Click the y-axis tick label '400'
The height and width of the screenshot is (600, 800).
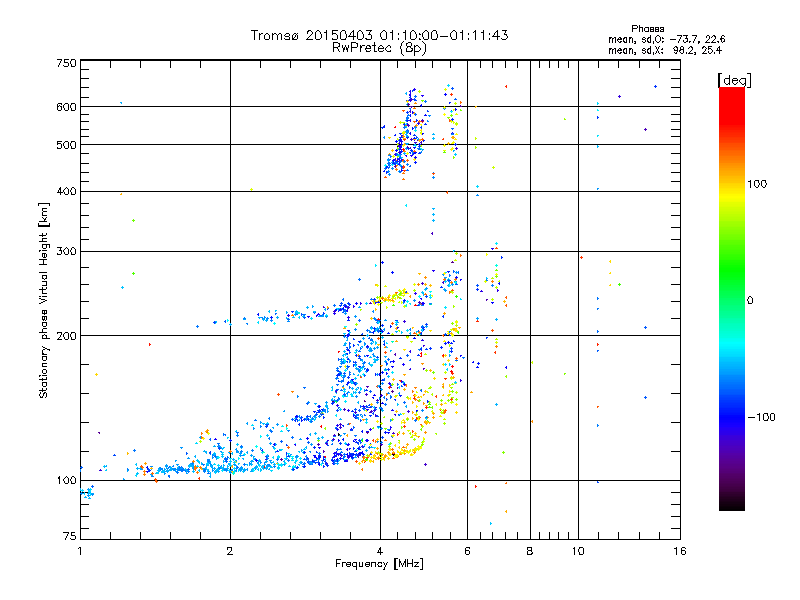[x=67, y=191]
